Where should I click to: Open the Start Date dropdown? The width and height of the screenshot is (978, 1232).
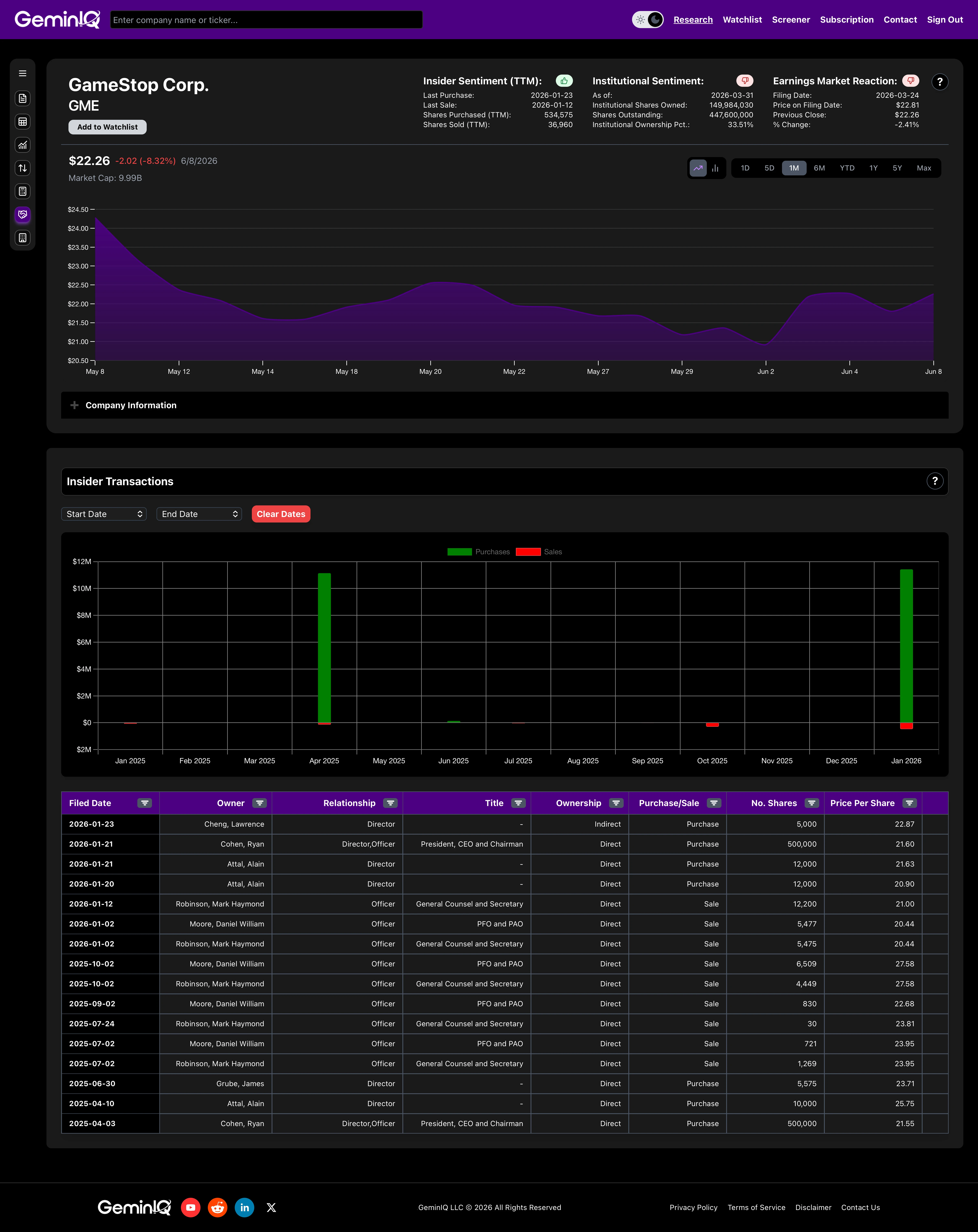(x=104, y=514)
